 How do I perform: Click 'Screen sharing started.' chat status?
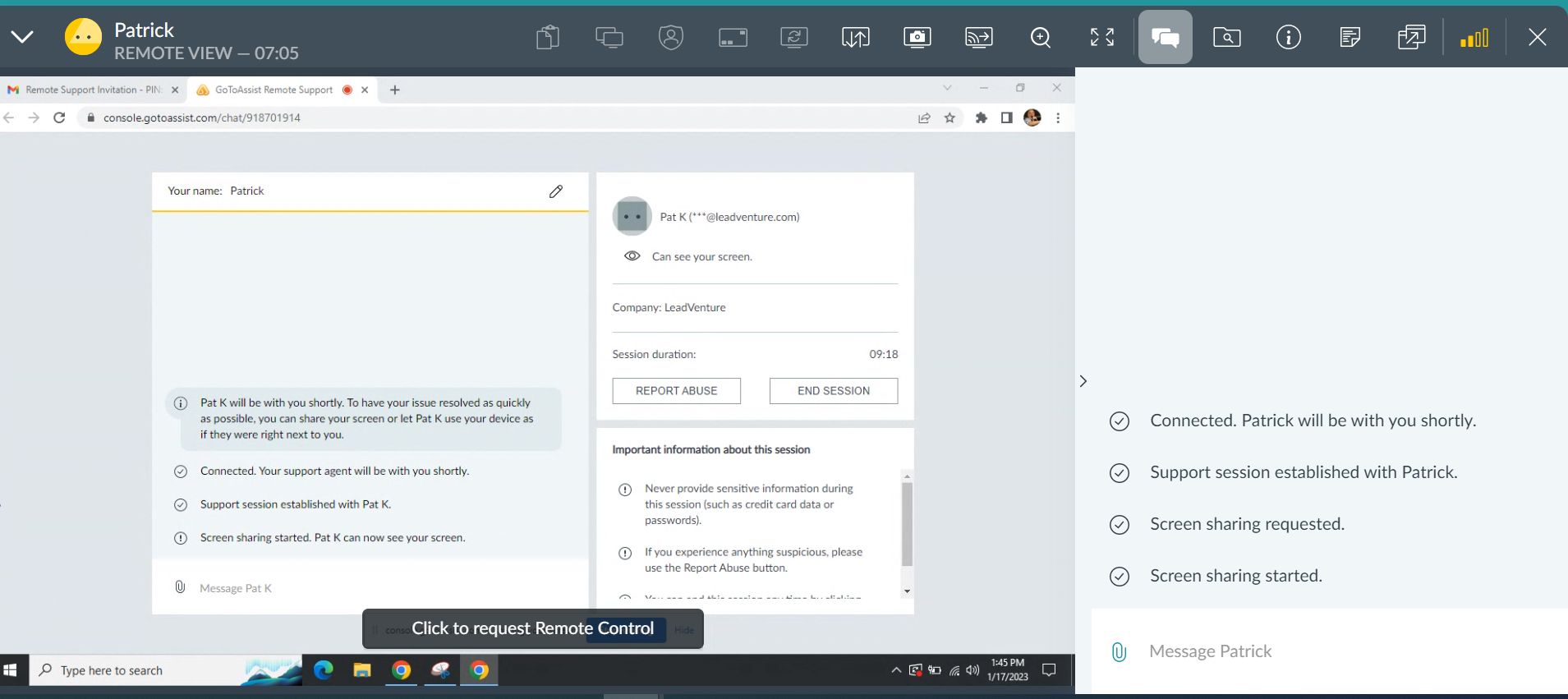pyautogui.click(x=1235, y=576)
